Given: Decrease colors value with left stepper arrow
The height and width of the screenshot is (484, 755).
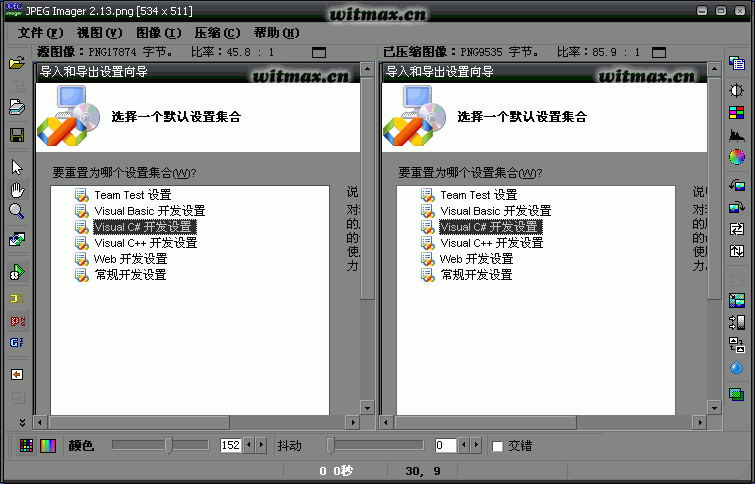Looking at the screenshot, I should pos(248,445).
